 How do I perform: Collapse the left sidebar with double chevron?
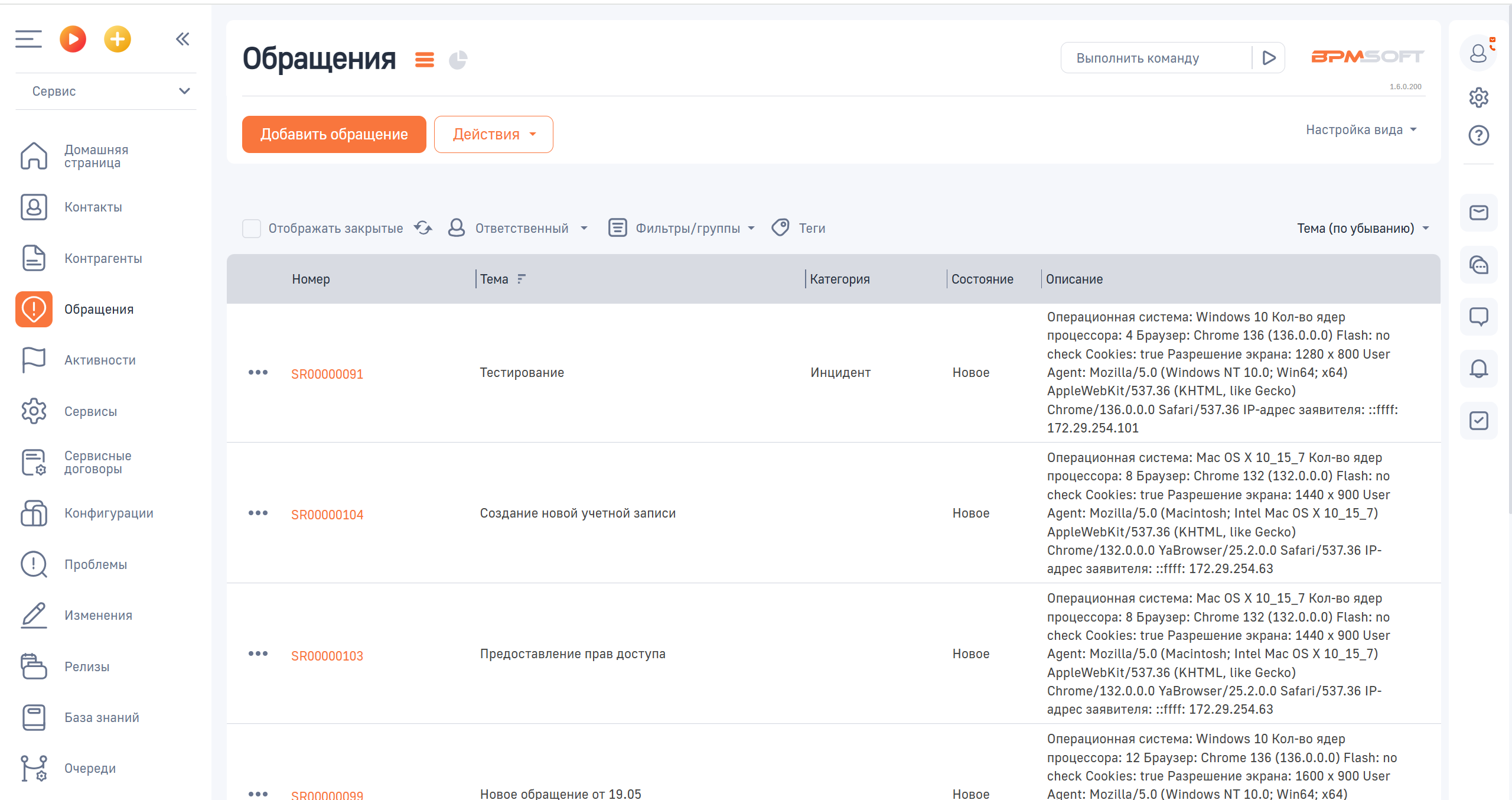pyautogui.click(x=183, y=39)
